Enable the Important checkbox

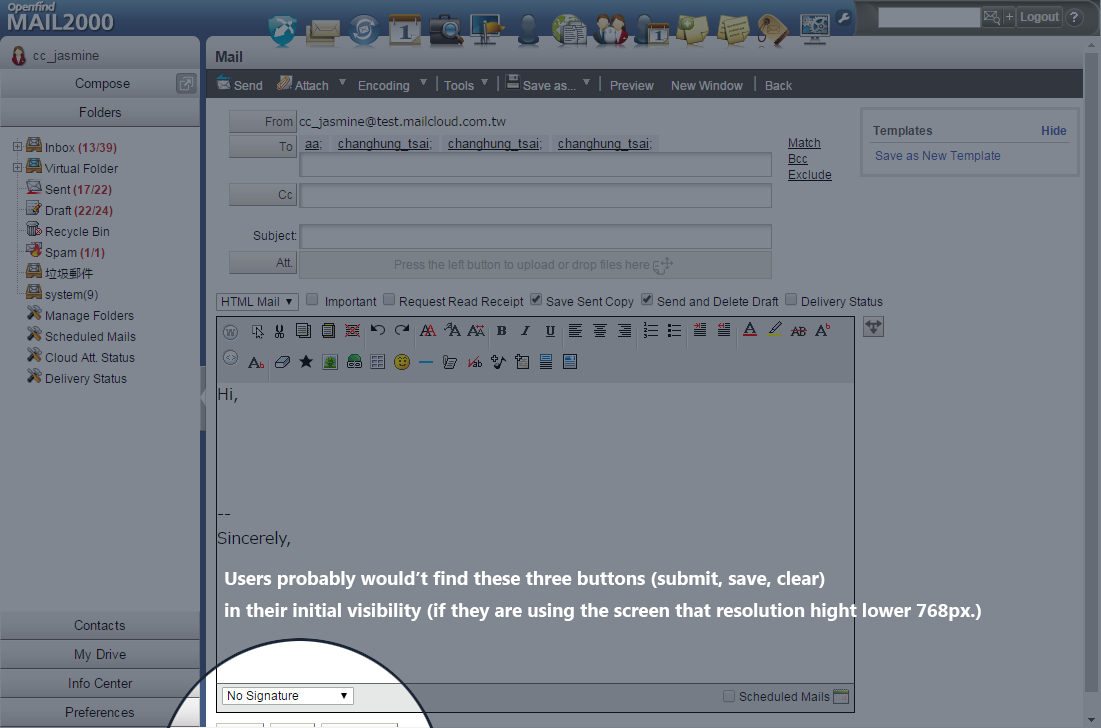(x=312, y=300)
